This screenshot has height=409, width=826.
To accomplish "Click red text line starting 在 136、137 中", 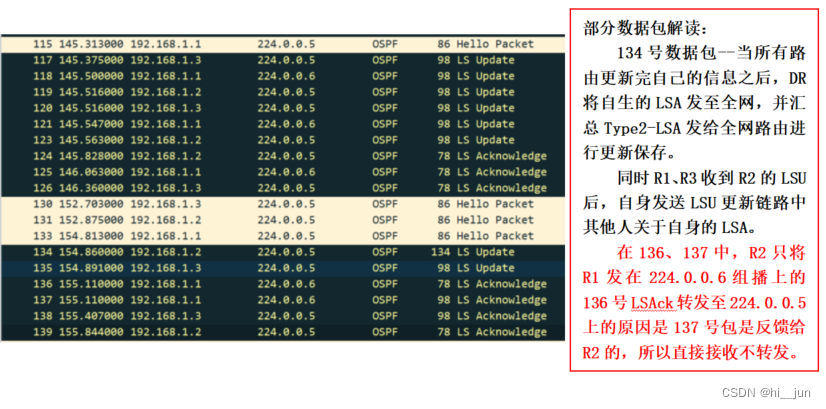I will click(711, 253).
